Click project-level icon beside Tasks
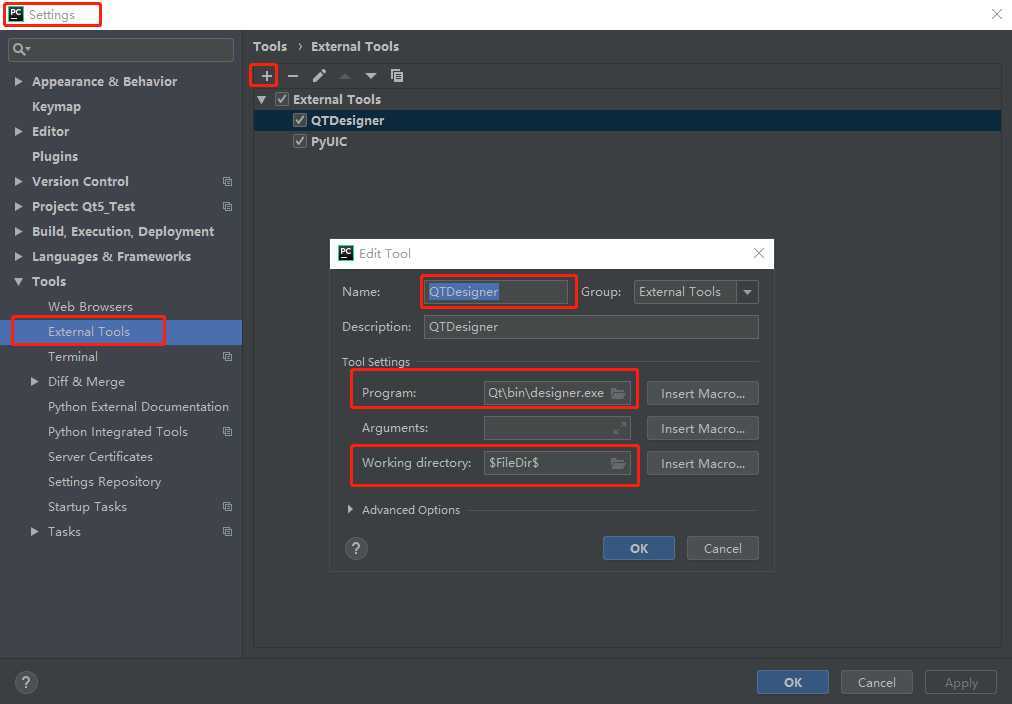Screen dimensions: 1012x704 click(x=227, y=532)
